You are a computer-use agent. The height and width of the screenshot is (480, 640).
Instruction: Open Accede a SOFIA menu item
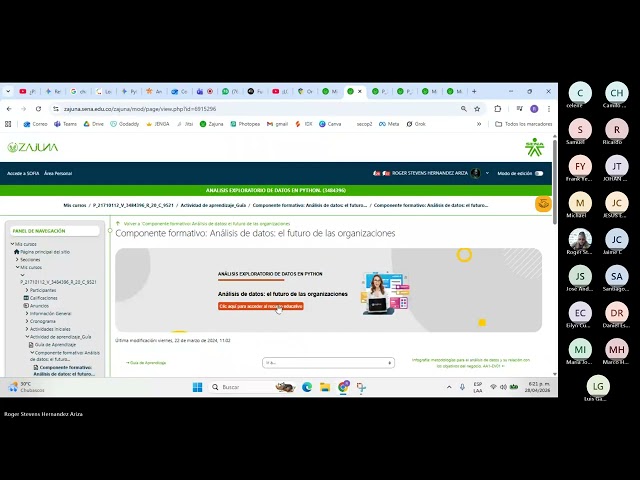[x=23, y=173]
